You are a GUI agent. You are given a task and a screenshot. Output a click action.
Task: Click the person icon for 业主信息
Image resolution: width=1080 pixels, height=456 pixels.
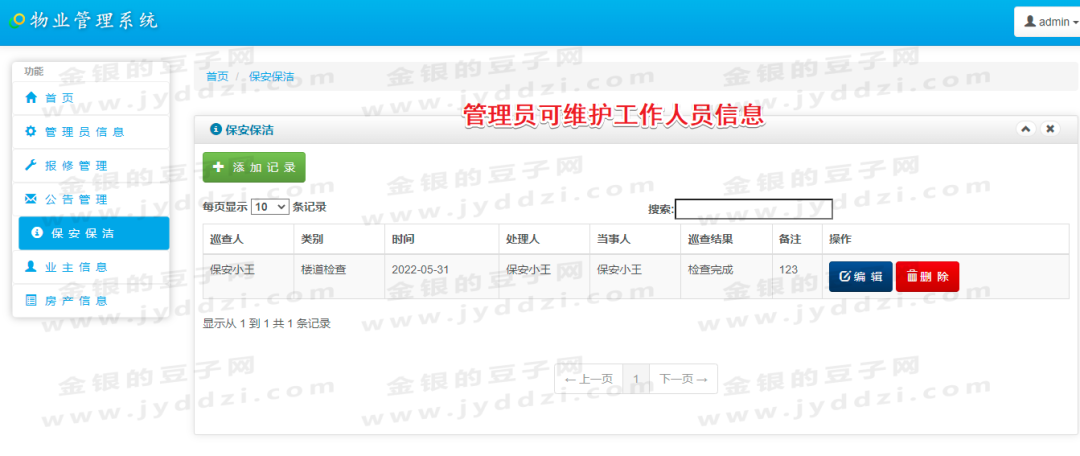click(x=30, y=267)
